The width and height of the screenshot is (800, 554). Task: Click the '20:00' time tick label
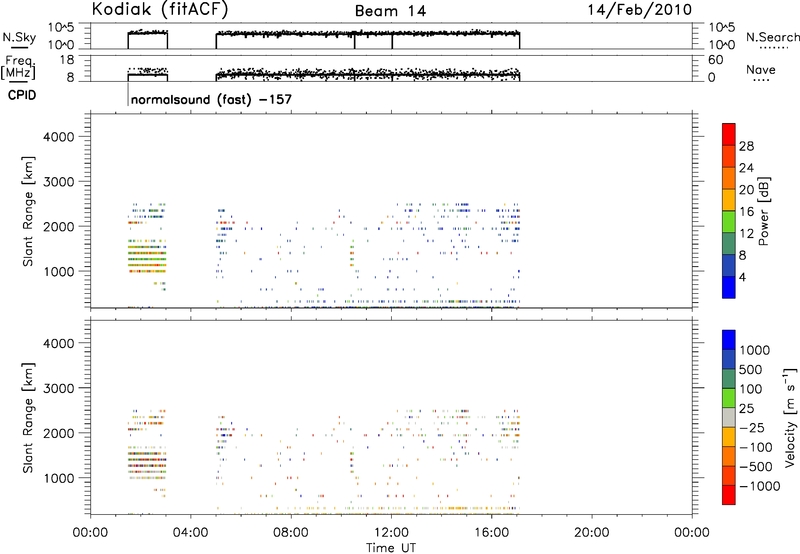(592, 532)
